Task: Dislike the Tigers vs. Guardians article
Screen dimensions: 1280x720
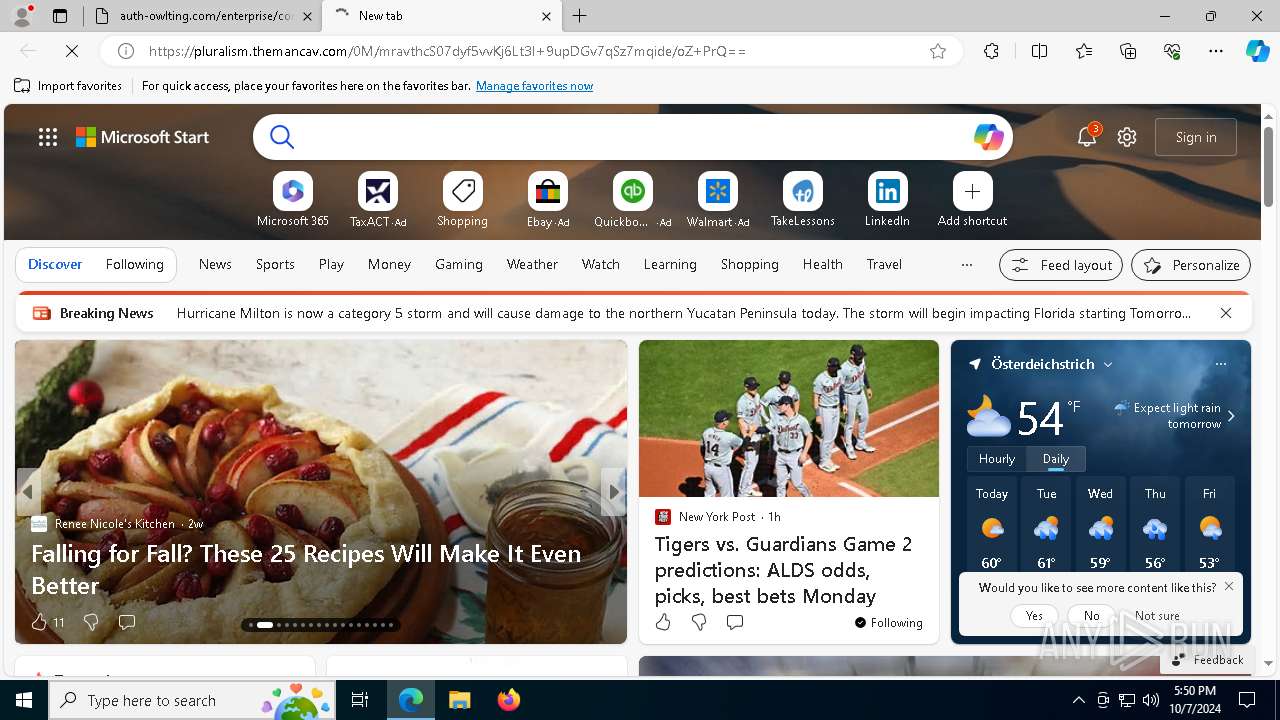Action: [x=699, y=622]
